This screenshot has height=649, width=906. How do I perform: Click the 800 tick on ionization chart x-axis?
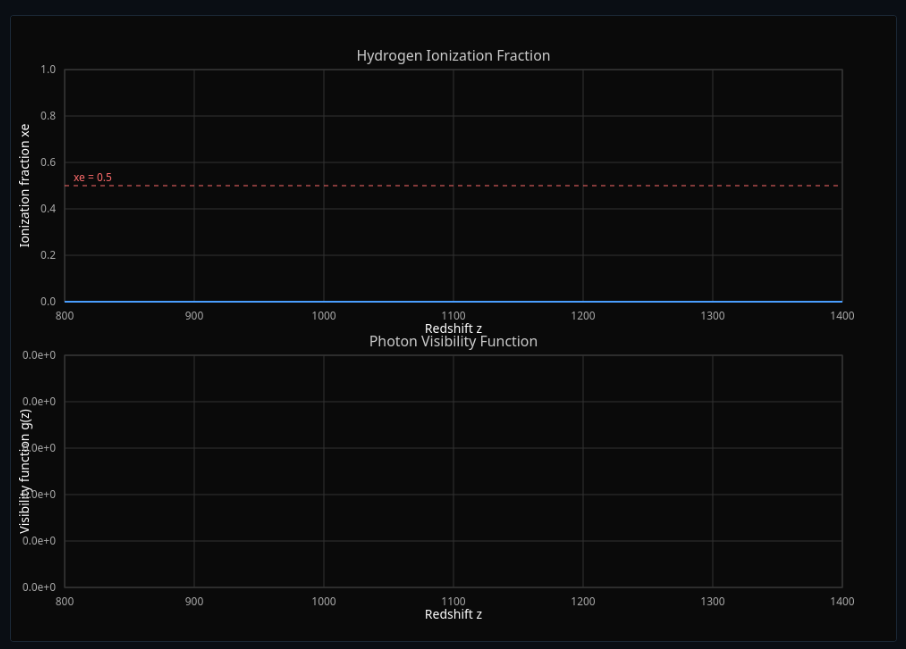click(x=65, y=316)
